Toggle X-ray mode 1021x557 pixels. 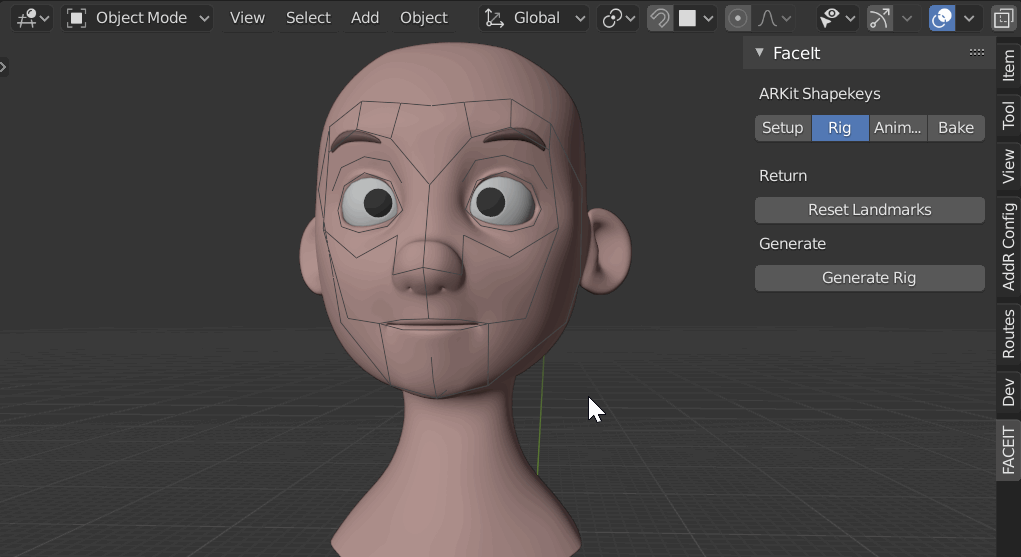tap(1003, 18)
